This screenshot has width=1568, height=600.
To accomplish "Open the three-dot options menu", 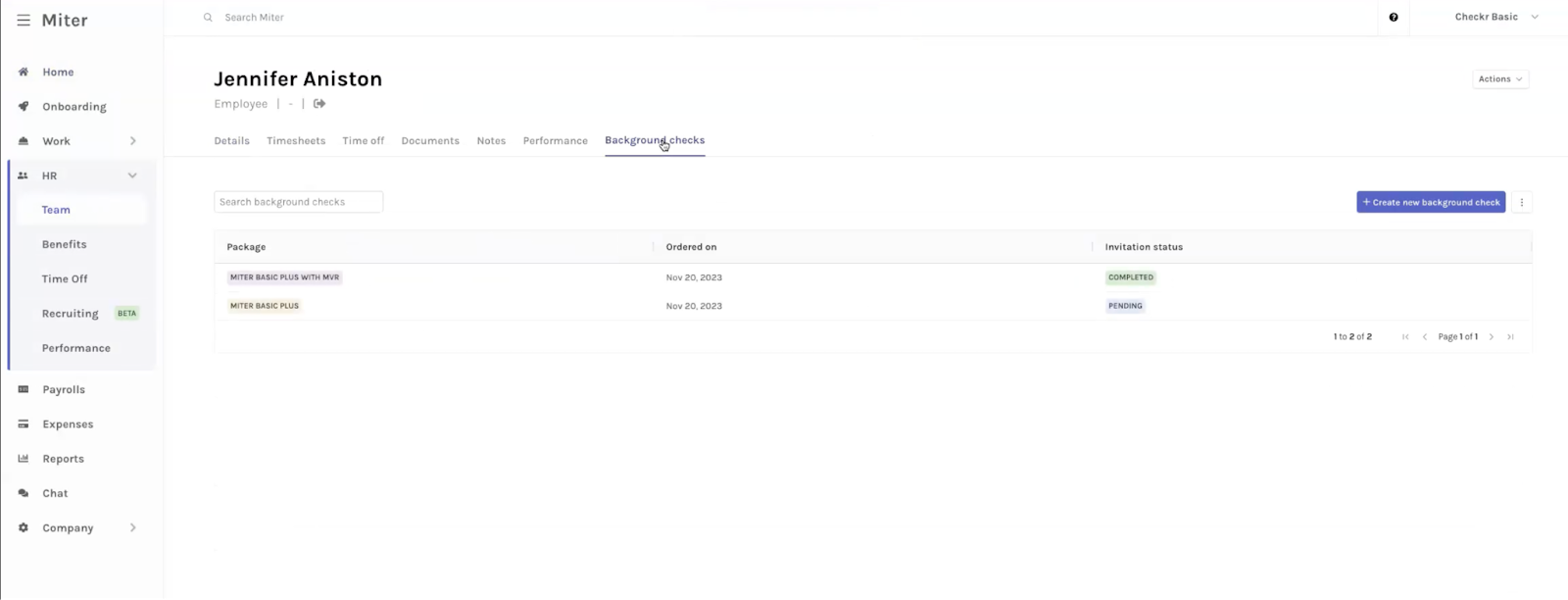I will (x=1522, y=202).
